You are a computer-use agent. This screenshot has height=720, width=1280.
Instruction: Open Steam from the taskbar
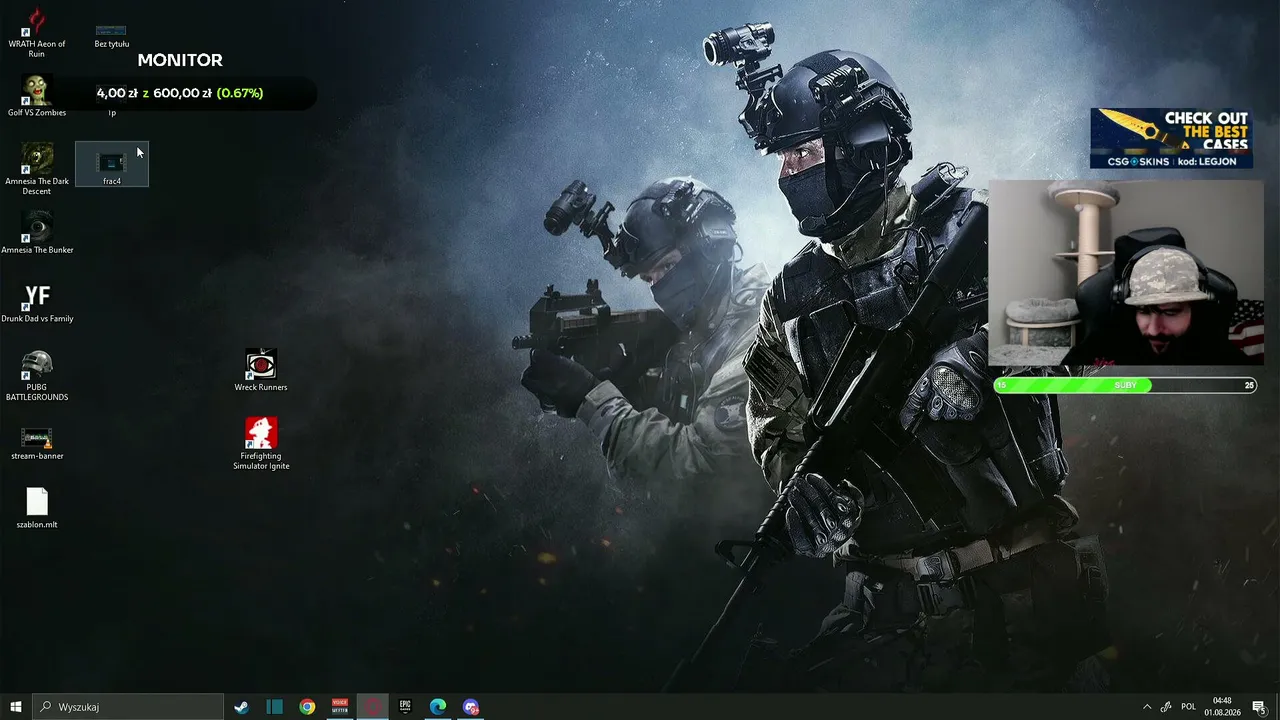[x=241, y=707]
